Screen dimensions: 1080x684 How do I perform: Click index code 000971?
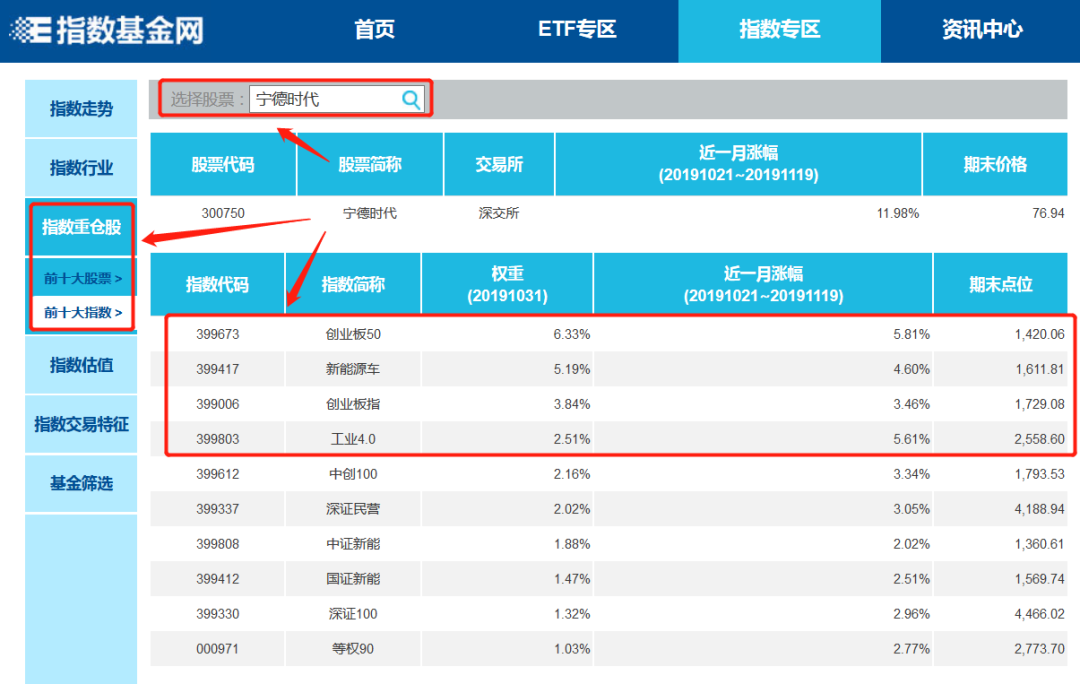(x=218, y=650)
